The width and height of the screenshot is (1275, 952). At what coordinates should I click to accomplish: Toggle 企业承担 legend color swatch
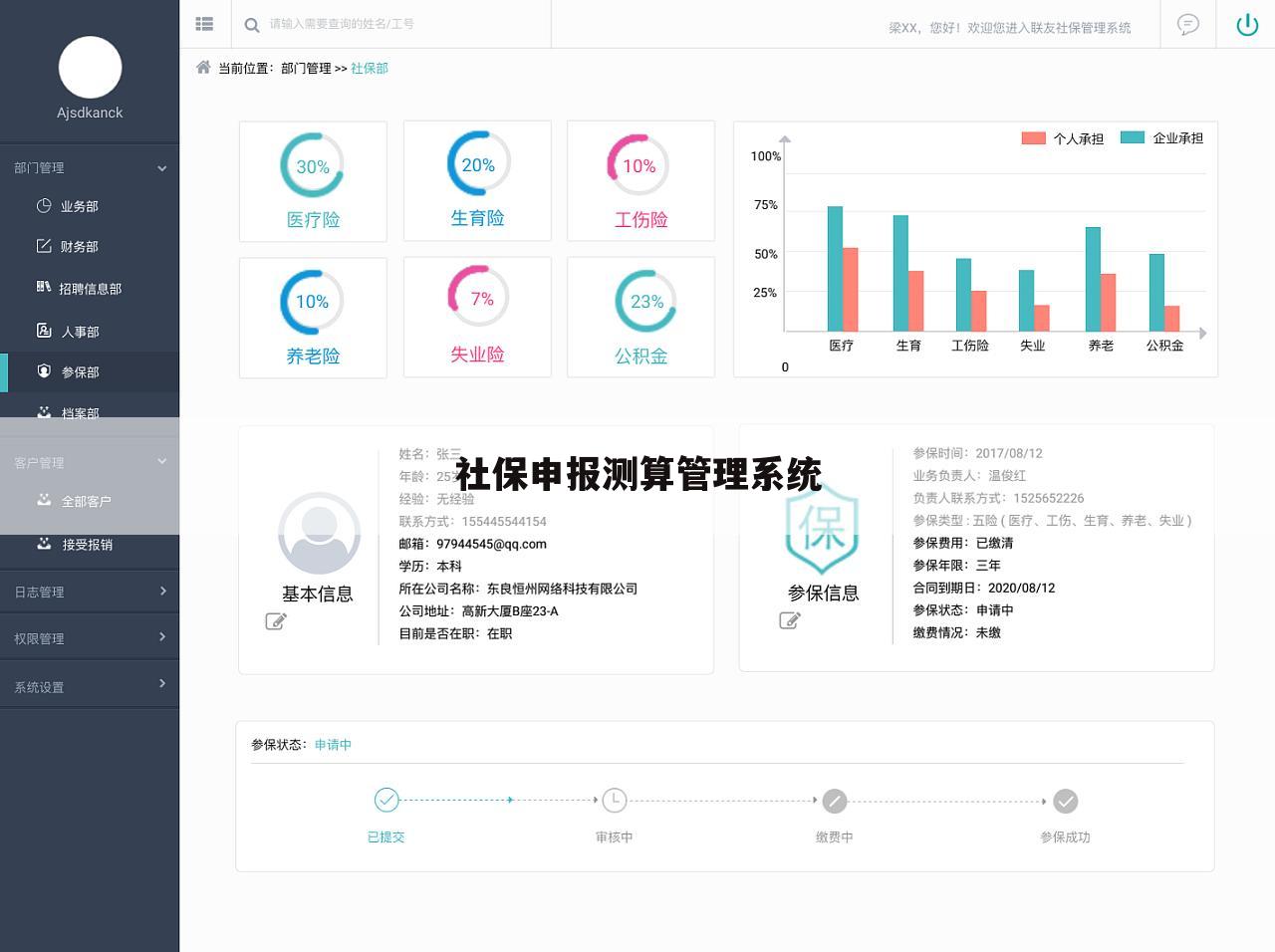1133,137
